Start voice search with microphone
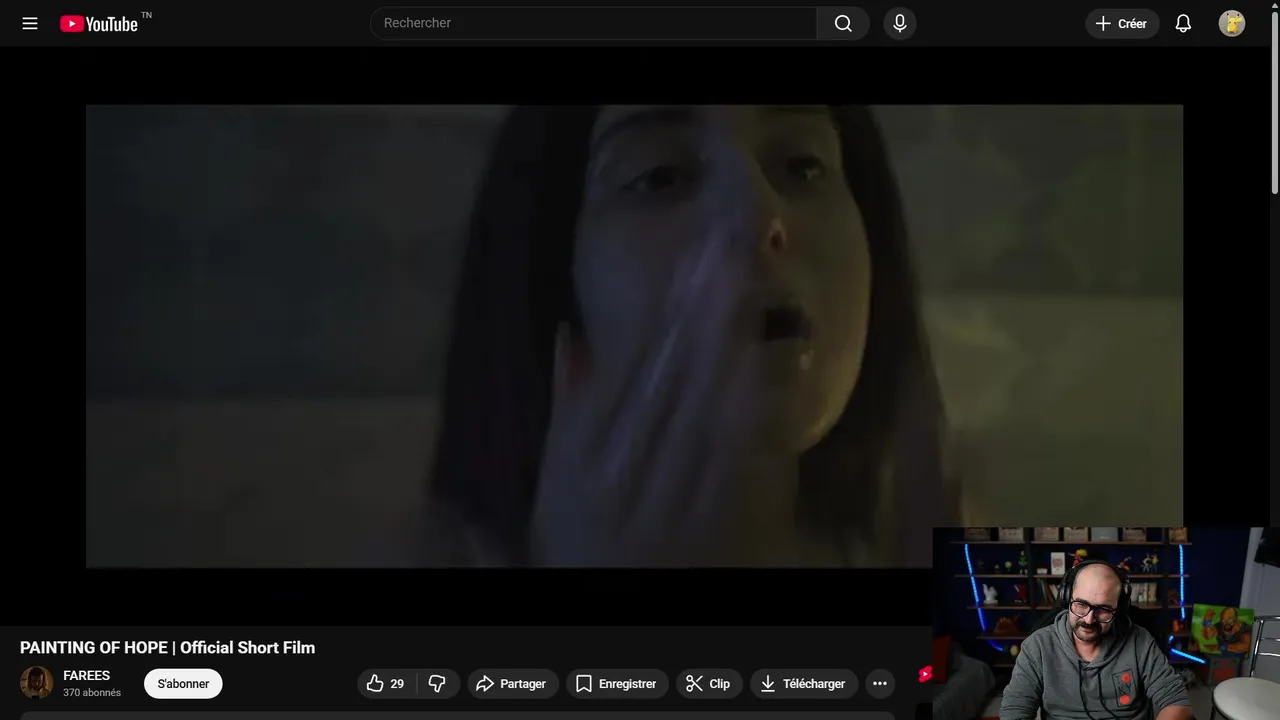The width and height of the screenshot is (1280, 720). [x=900, y=23]
